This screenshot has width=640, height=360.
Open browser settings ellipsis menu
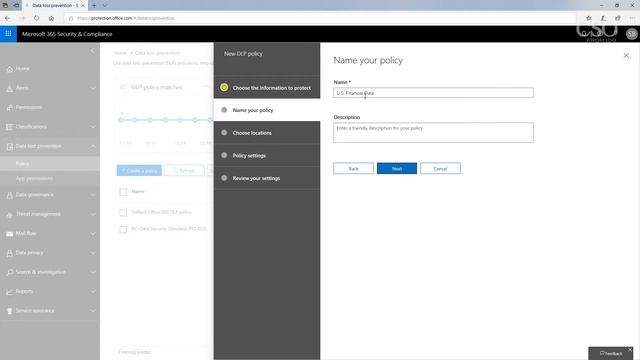tap(632, 18)
